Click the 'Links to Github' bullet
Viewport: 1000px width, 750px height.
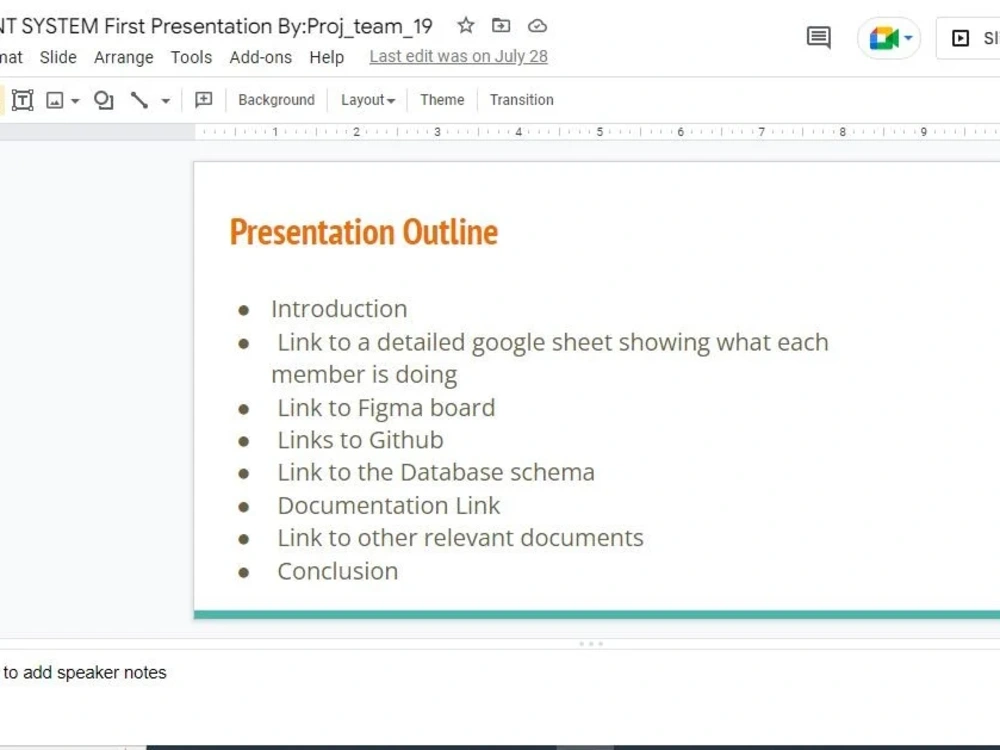coord(360,440)
